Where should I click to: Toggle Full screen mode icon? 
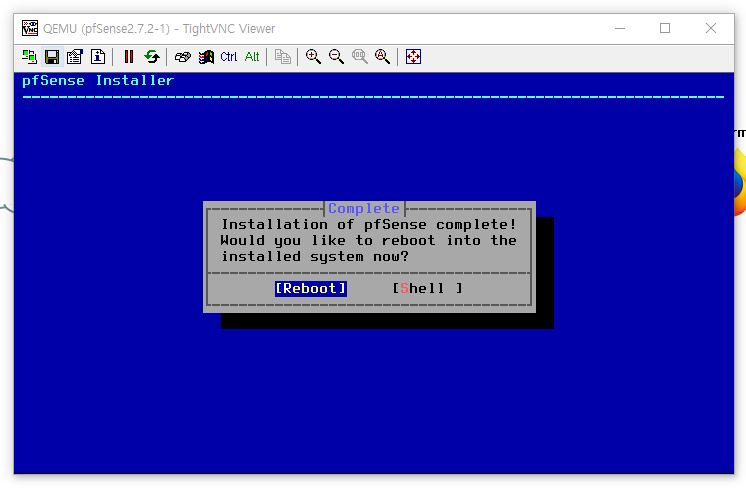[413, 57]
